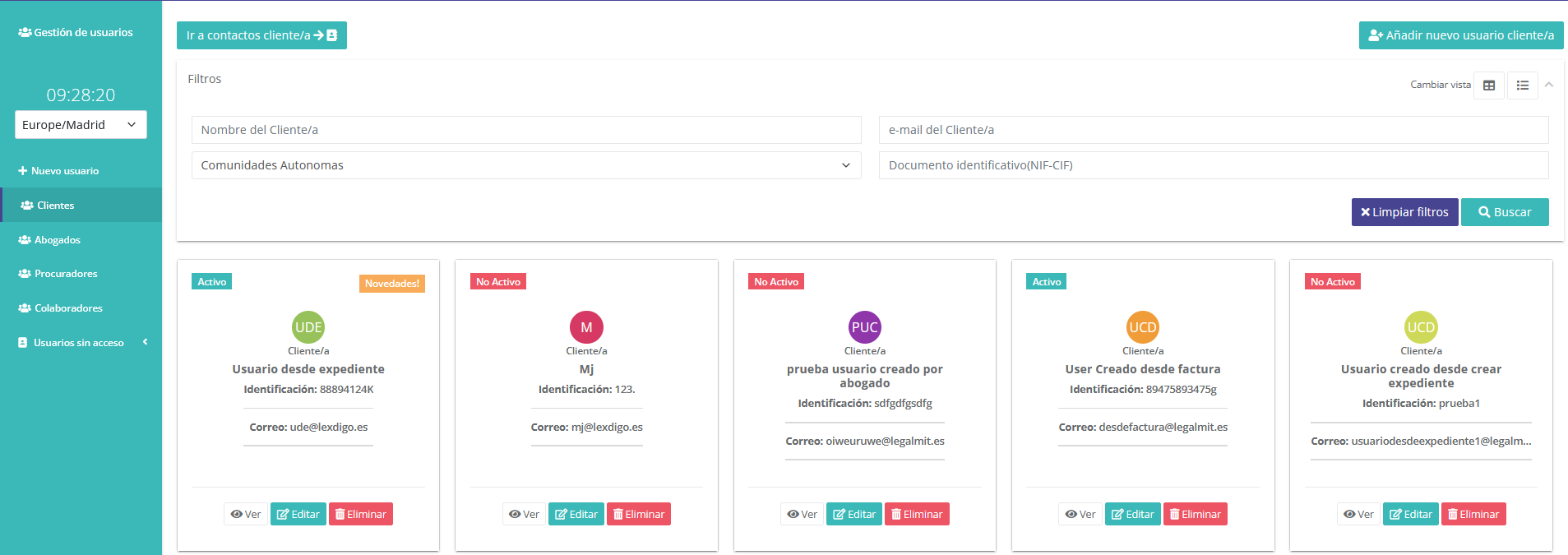Go to Procuradores section
Screen dimensions: 1568x555
[66, 274]
